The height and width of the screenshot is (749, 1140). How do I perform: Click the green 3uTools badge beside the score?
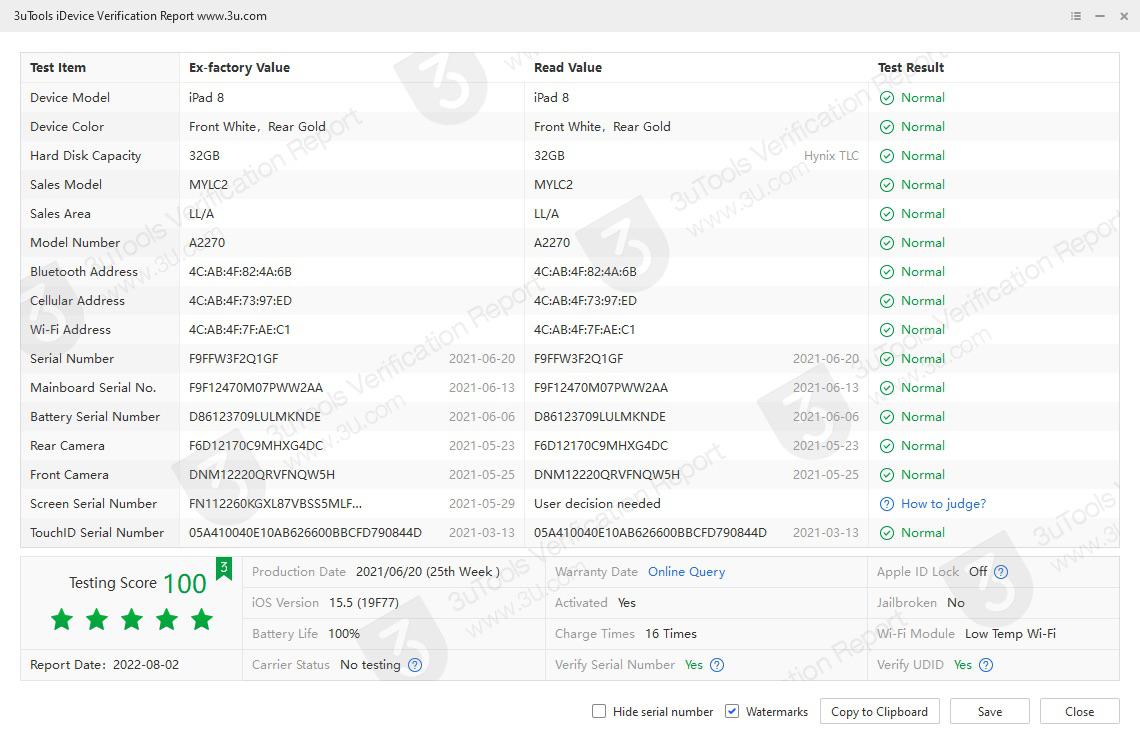tap(224, 568)
